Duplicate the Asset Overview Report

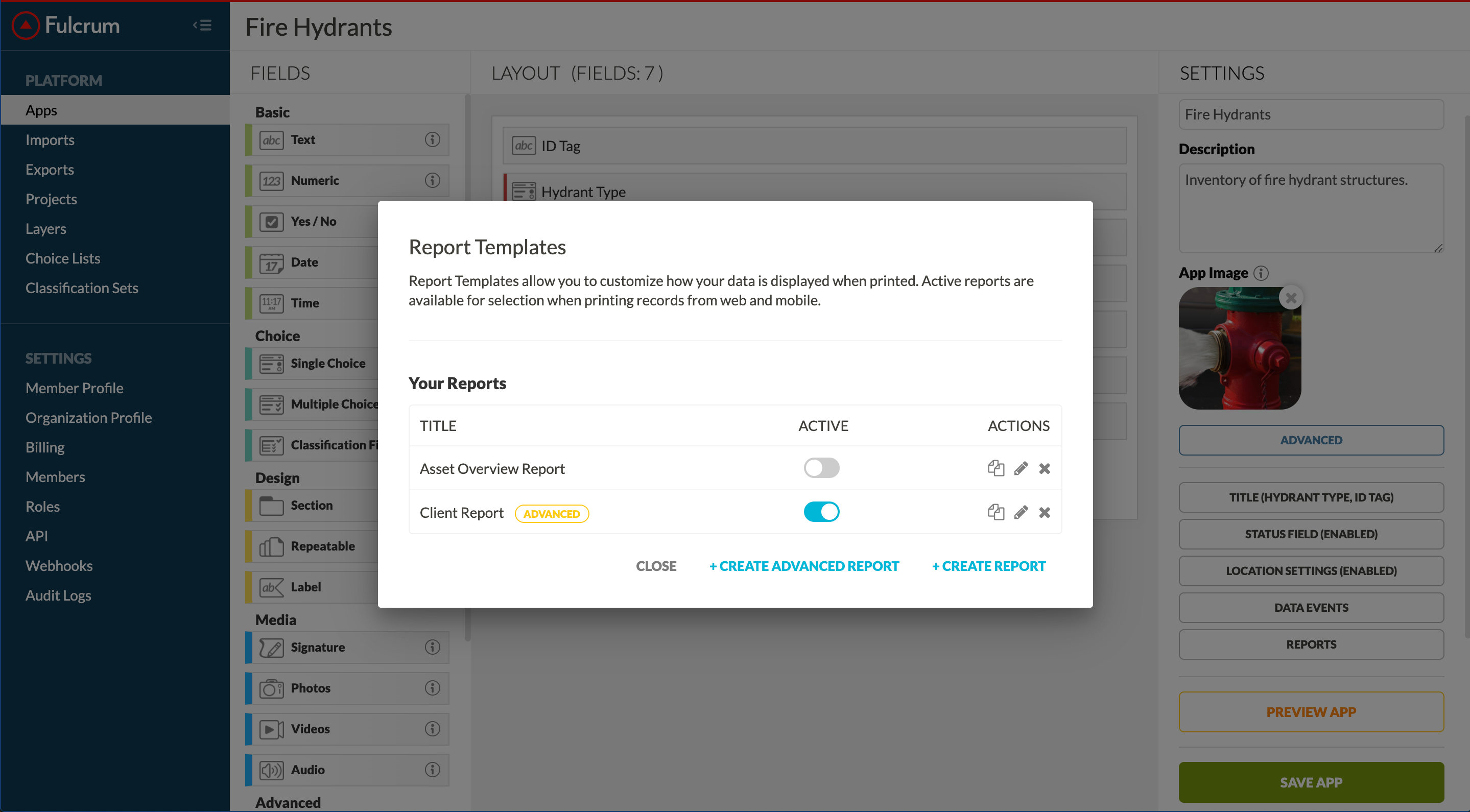[x=996, y=468]
